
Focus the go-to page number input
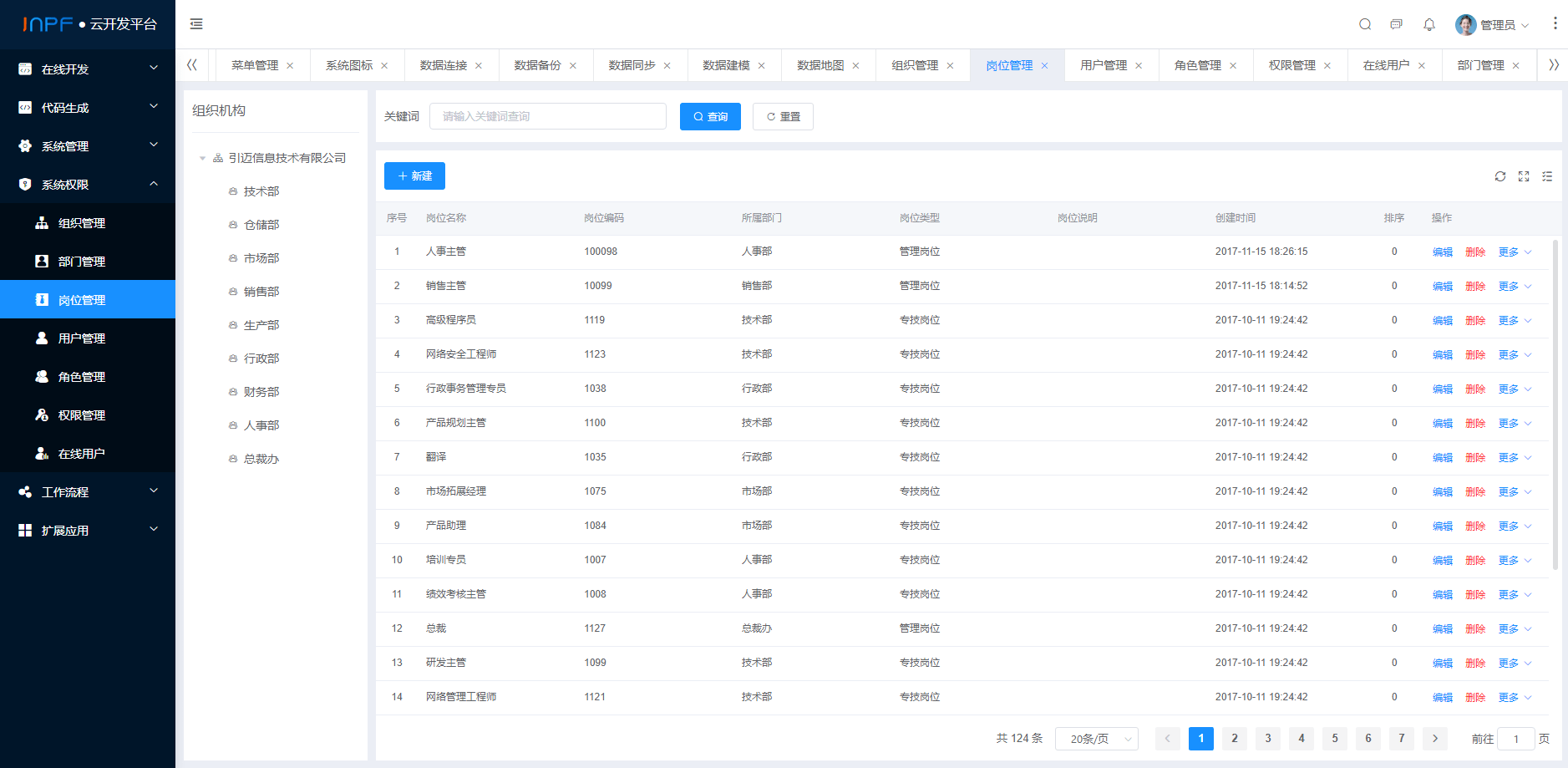click(1516, 739)
